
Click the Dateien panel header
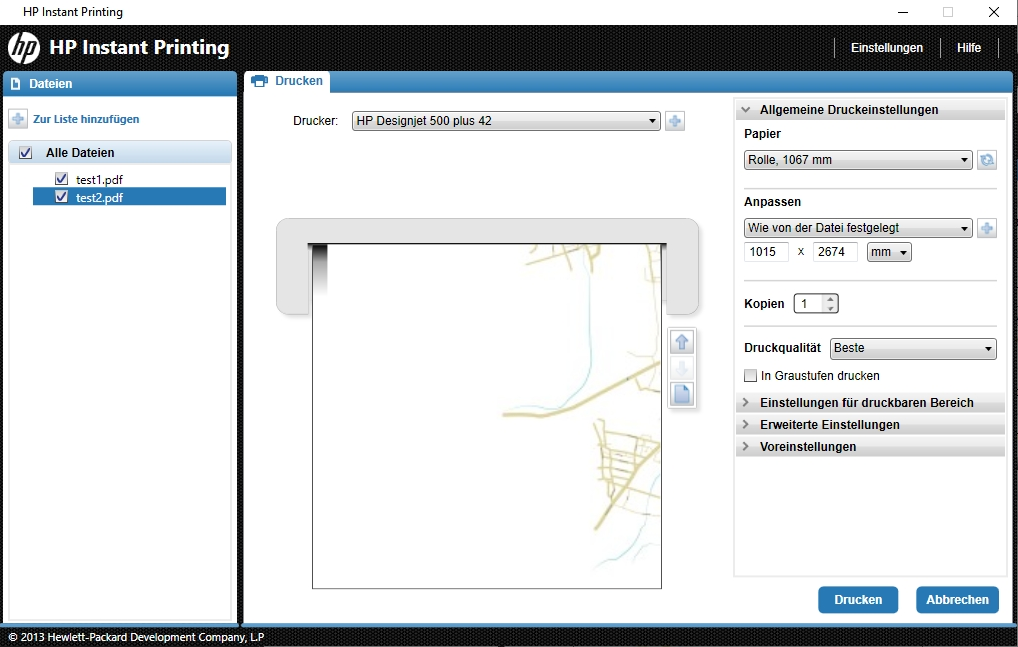[x=120, y=84]
